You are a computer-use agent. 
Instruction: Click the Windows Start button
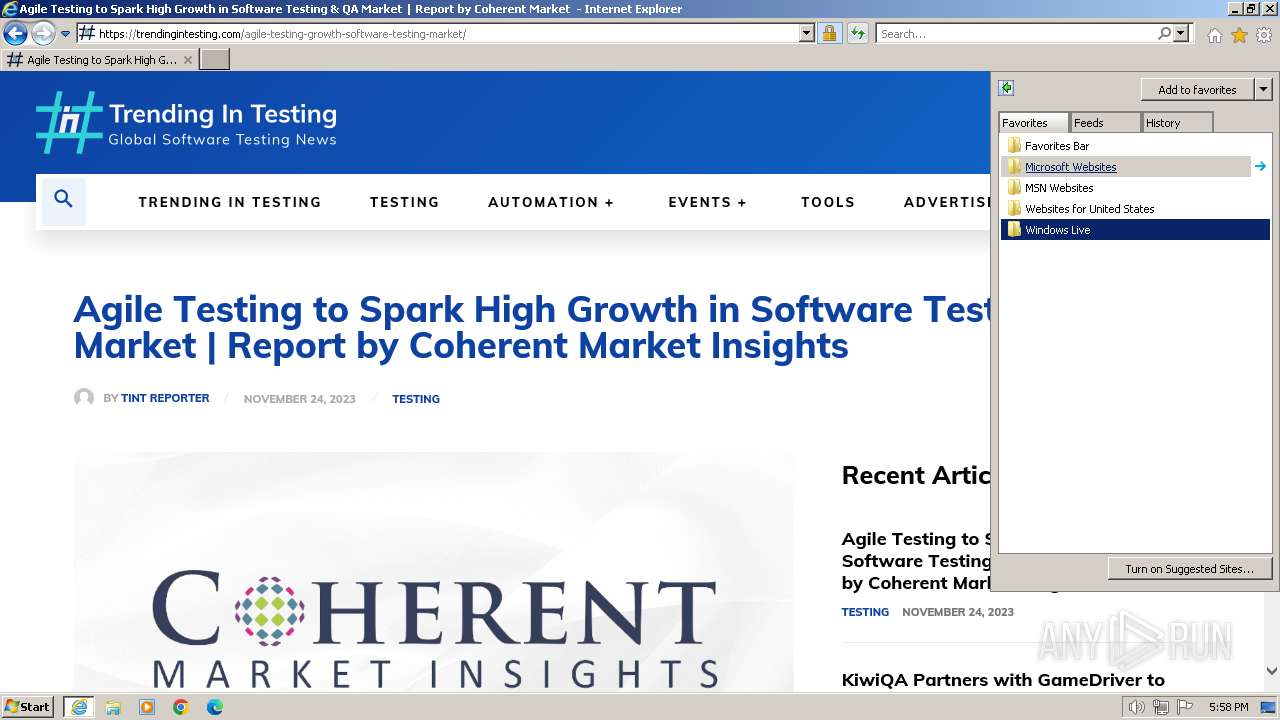coord(27,707)
